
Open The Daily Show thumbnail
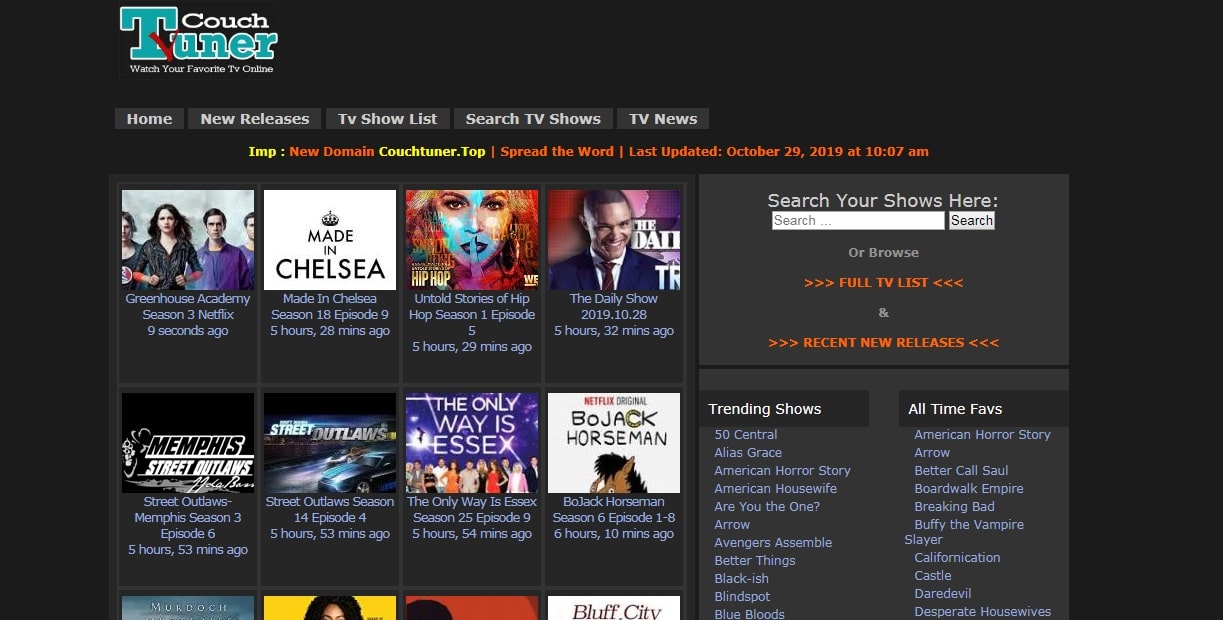click(614, 240)
